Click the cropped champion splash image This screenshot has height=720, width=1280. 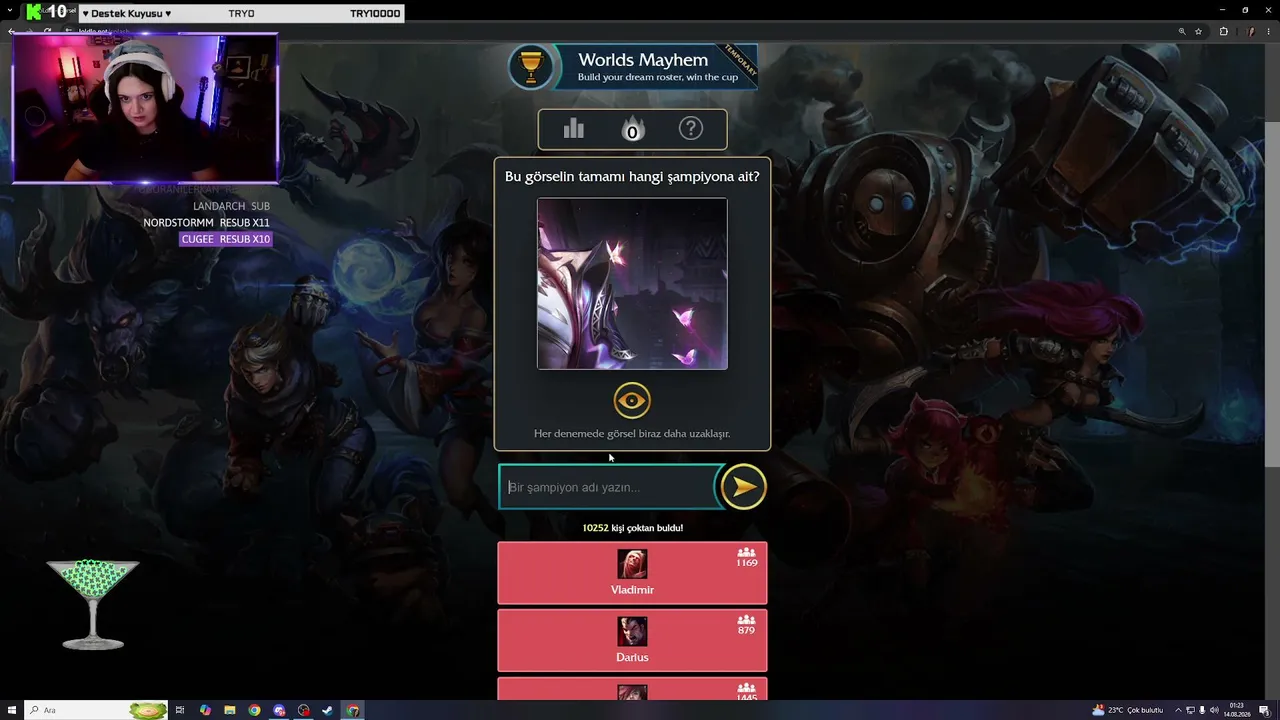tap(632, 284)
